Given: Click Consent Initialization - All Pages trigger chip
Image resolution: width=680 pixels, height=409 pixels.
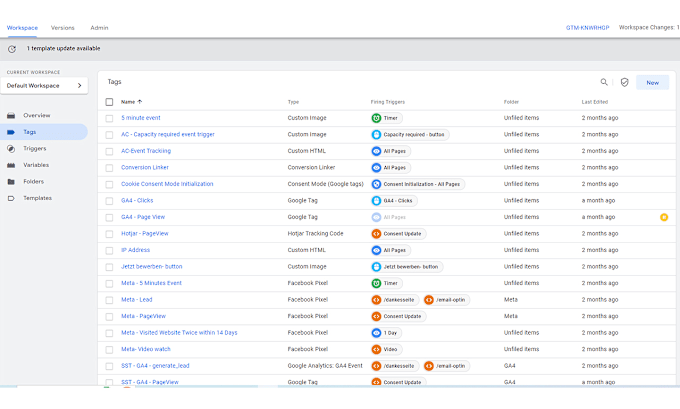Looking at the screenshot, I should click(418, 184).
